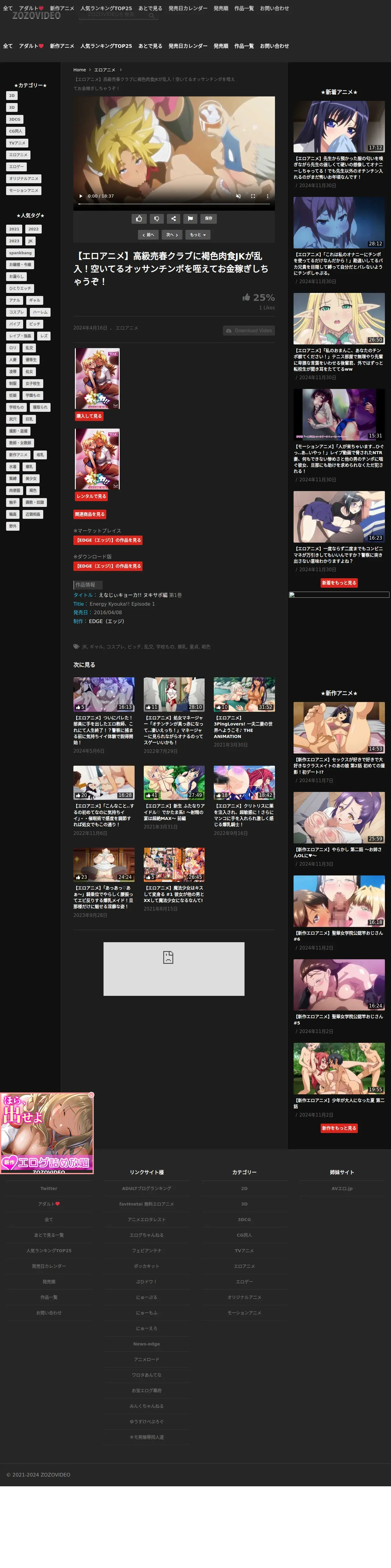Select the モーションアニメ sidebar category
This screenshot has height=1568, width=391.
point(24,191)
